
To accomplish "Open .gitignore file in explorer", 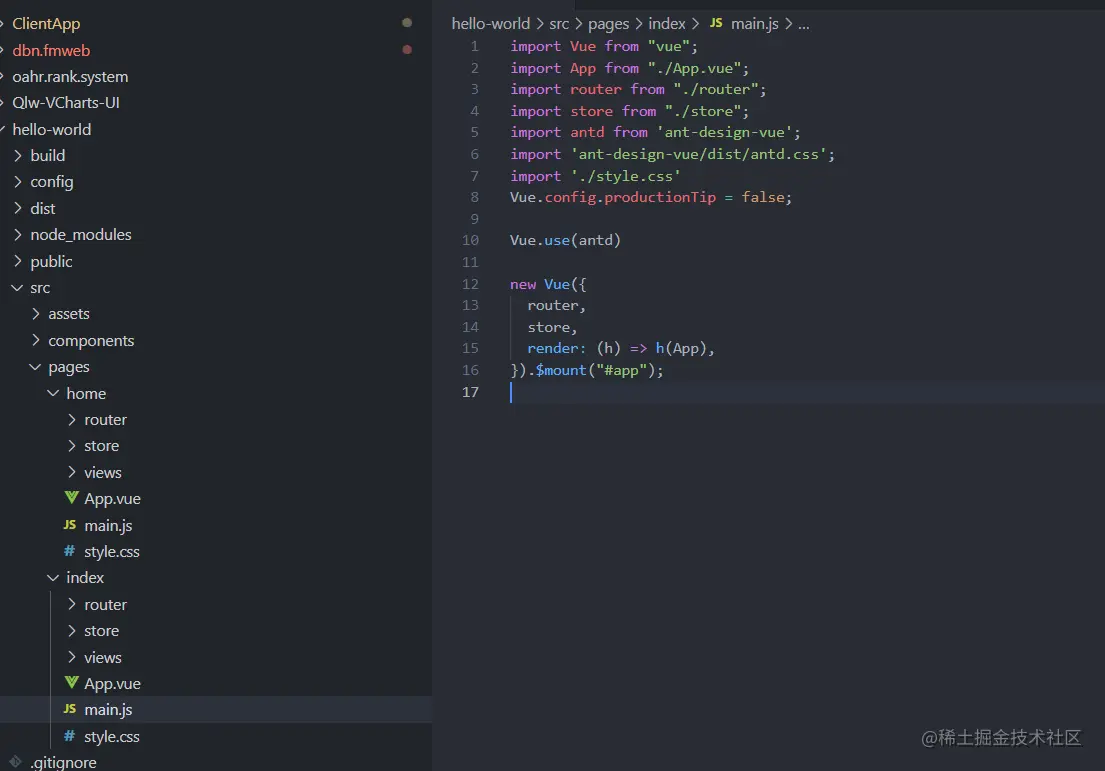I will (x=63, y=762).
